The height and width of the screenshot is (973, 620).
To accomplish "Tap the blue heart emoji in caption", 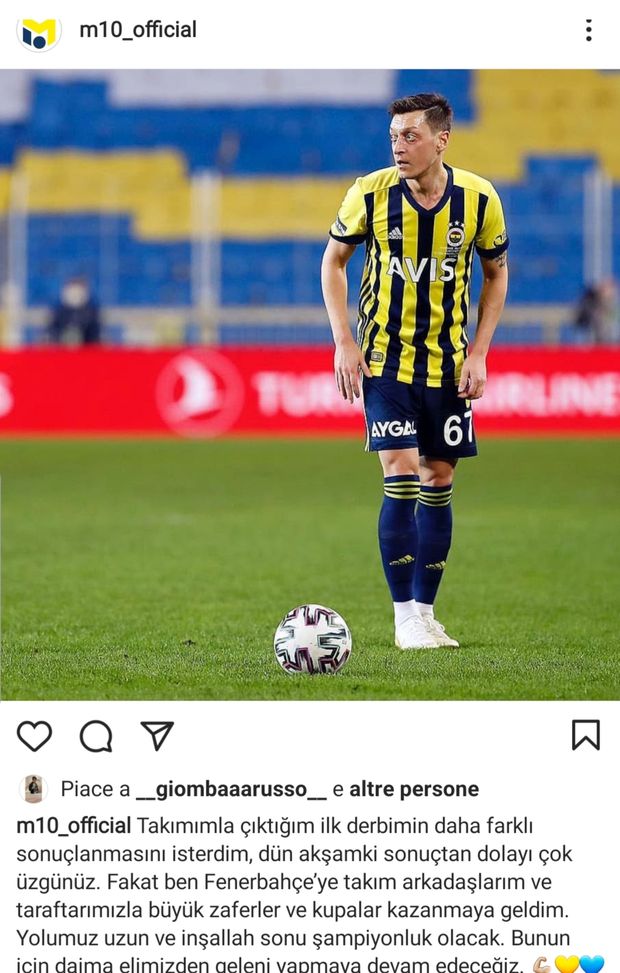I will (591, 964).
